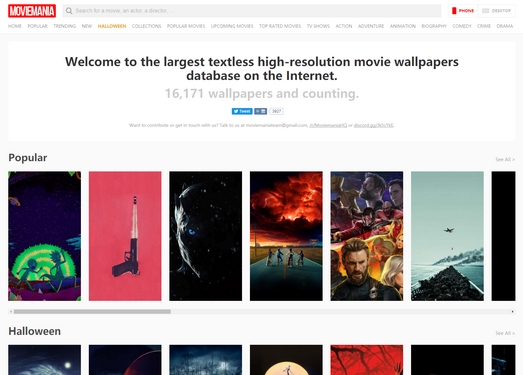The height and width of the screenshot is (375, 523).
Task: Switch to Phone wallpaper mode
Action: 463,11
